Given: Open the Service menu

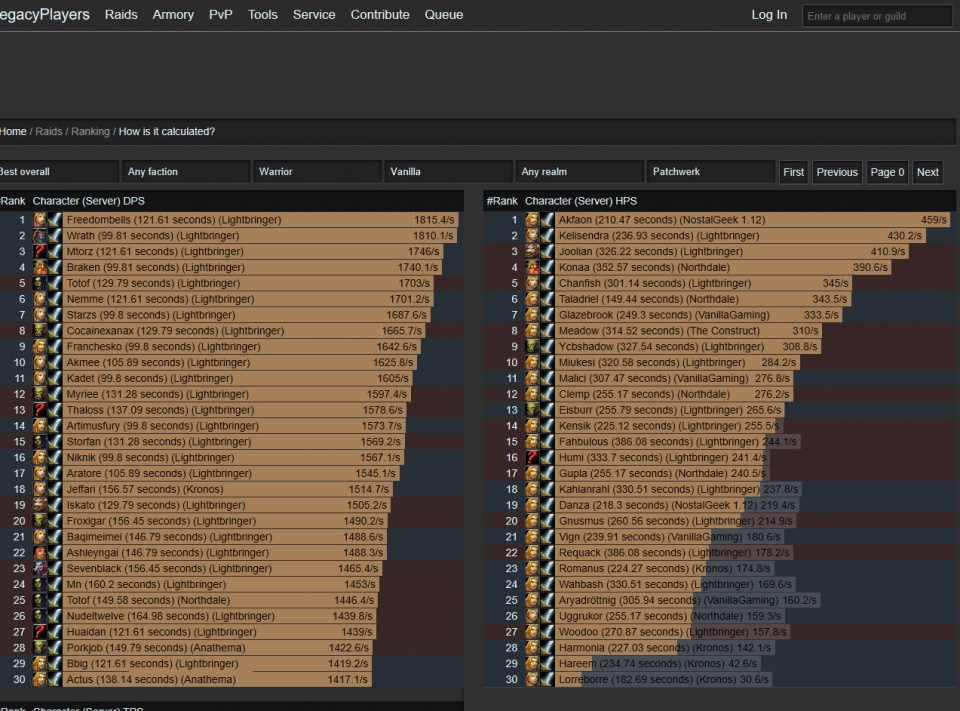Looking at the screenshot, I should (314, 15).
